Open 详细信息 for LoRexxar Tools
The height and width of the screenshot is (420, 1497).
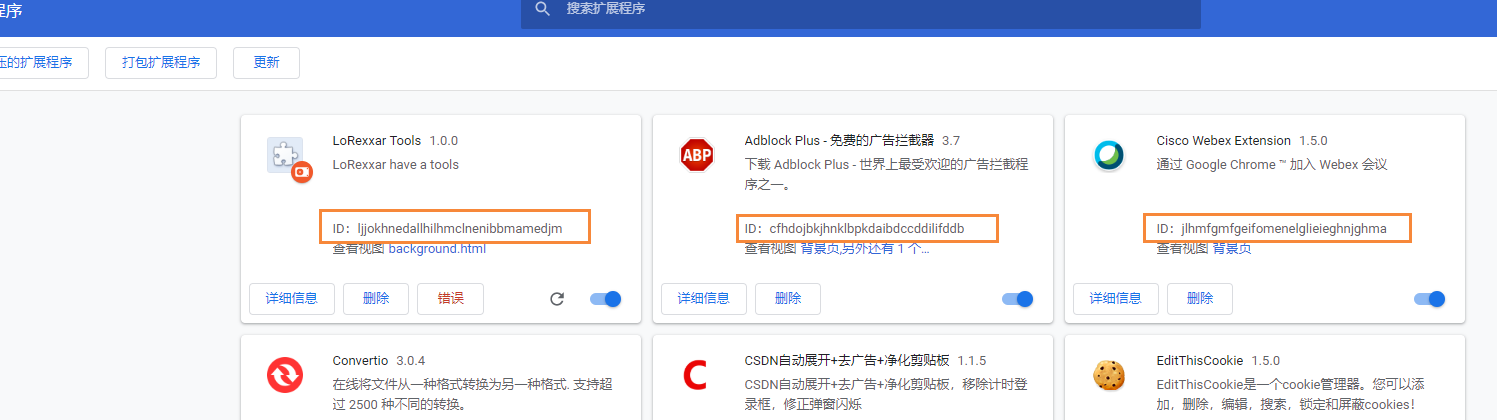[x=292, y=299]
